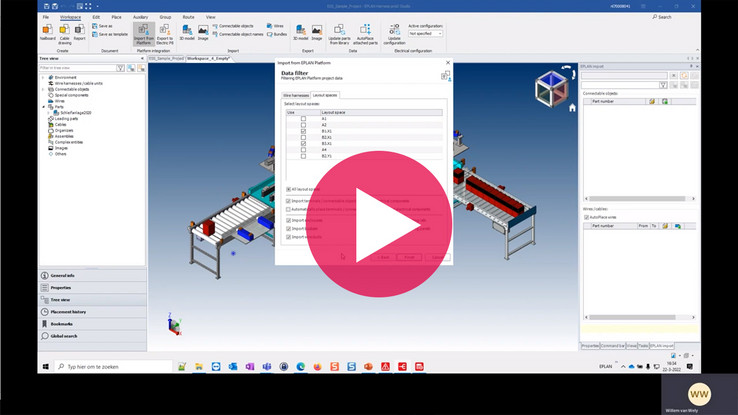The image size is (738, 415).
Task: Click Save as template in ribbon
Action: pos(110,34)
